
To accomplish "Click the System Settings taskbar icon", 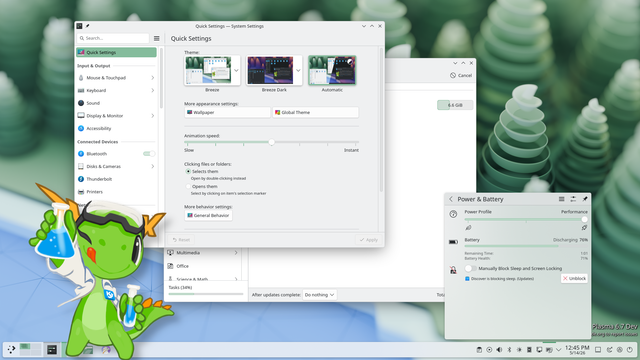I will tap(52, 349).
